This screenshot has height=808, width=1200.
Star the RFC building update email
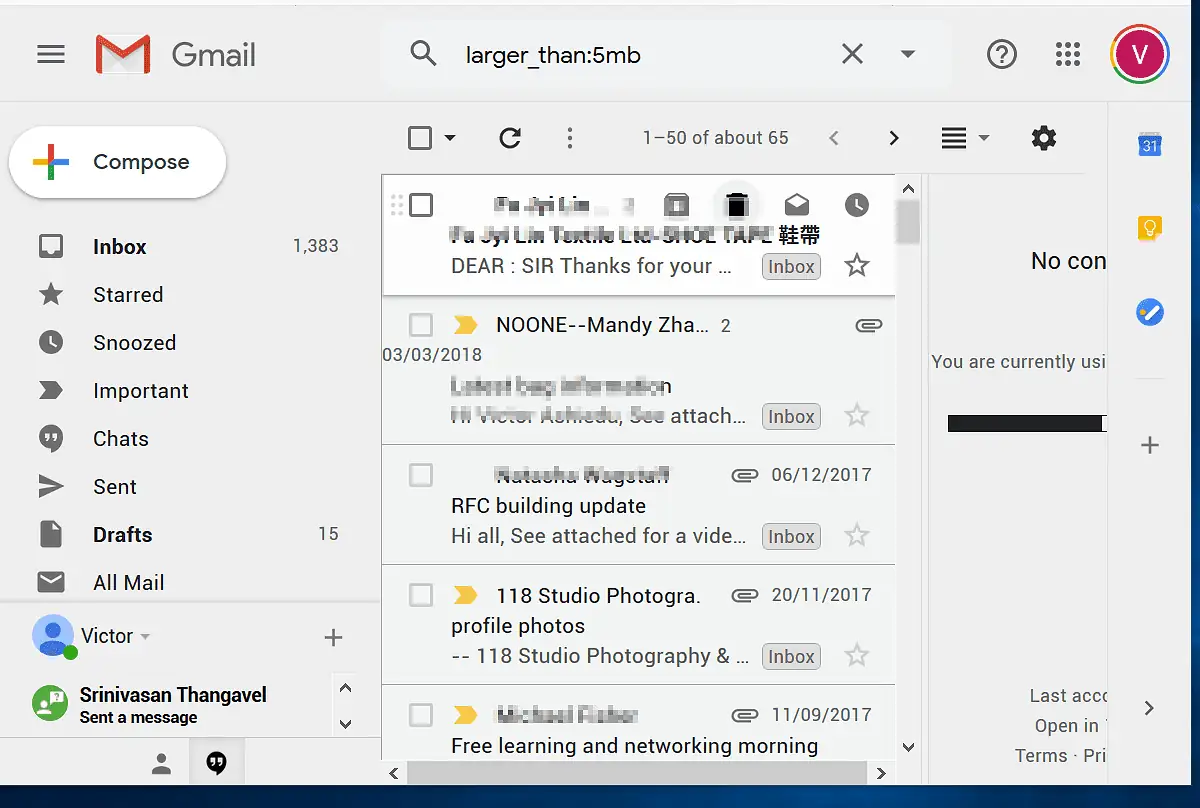click(856, 536)
